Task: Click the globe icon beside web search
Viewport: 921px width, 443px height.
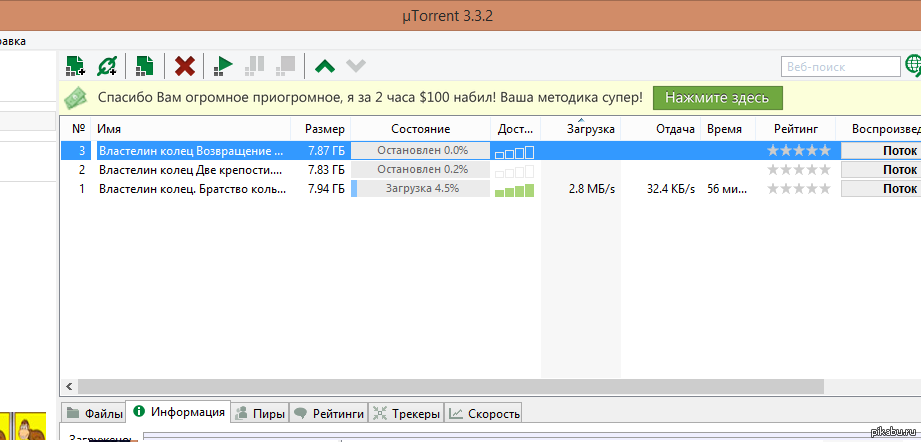Action: click(913, 66)
